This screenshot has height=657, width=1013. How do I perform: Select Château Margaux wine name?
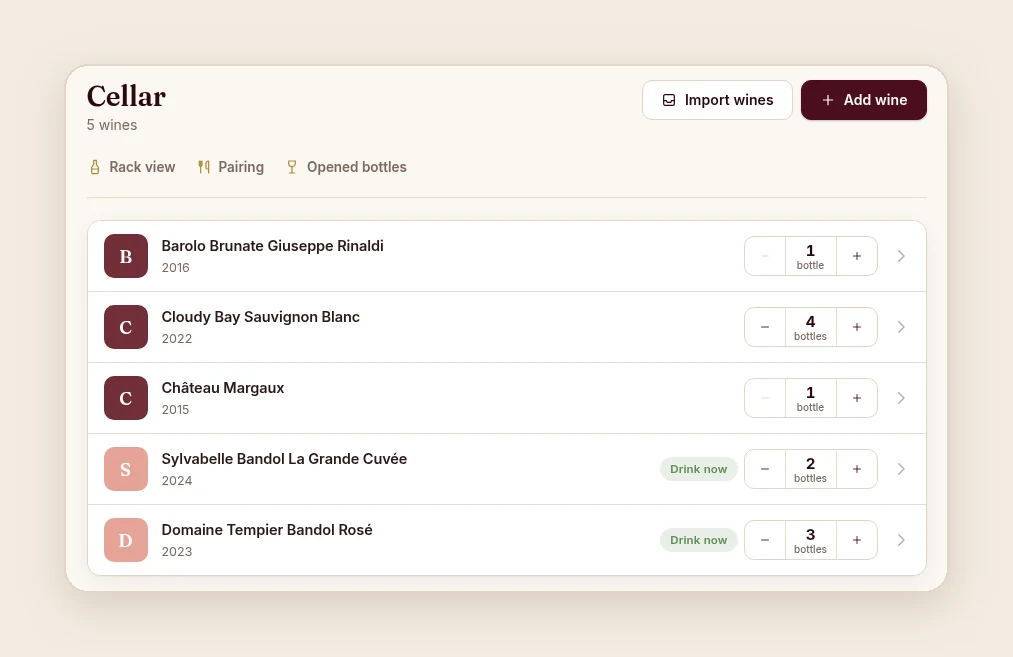click(x=223, y=388)
